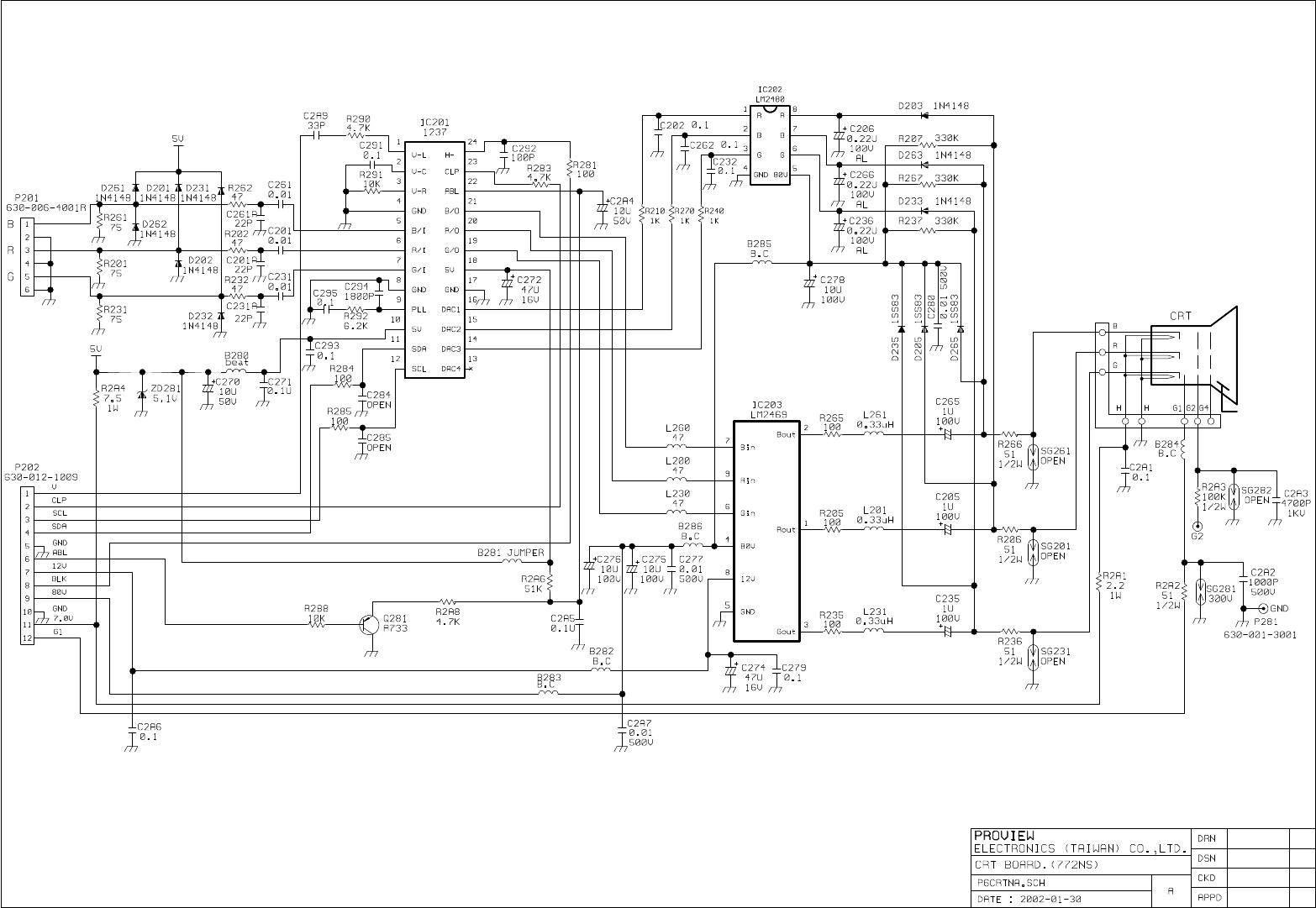Screen dimensions: 1316x908
Task: Click the "ELECTRONICS (TAIWAN) CO.,LTD." line
Action: pyautogui.click(x=1080, y=848)
